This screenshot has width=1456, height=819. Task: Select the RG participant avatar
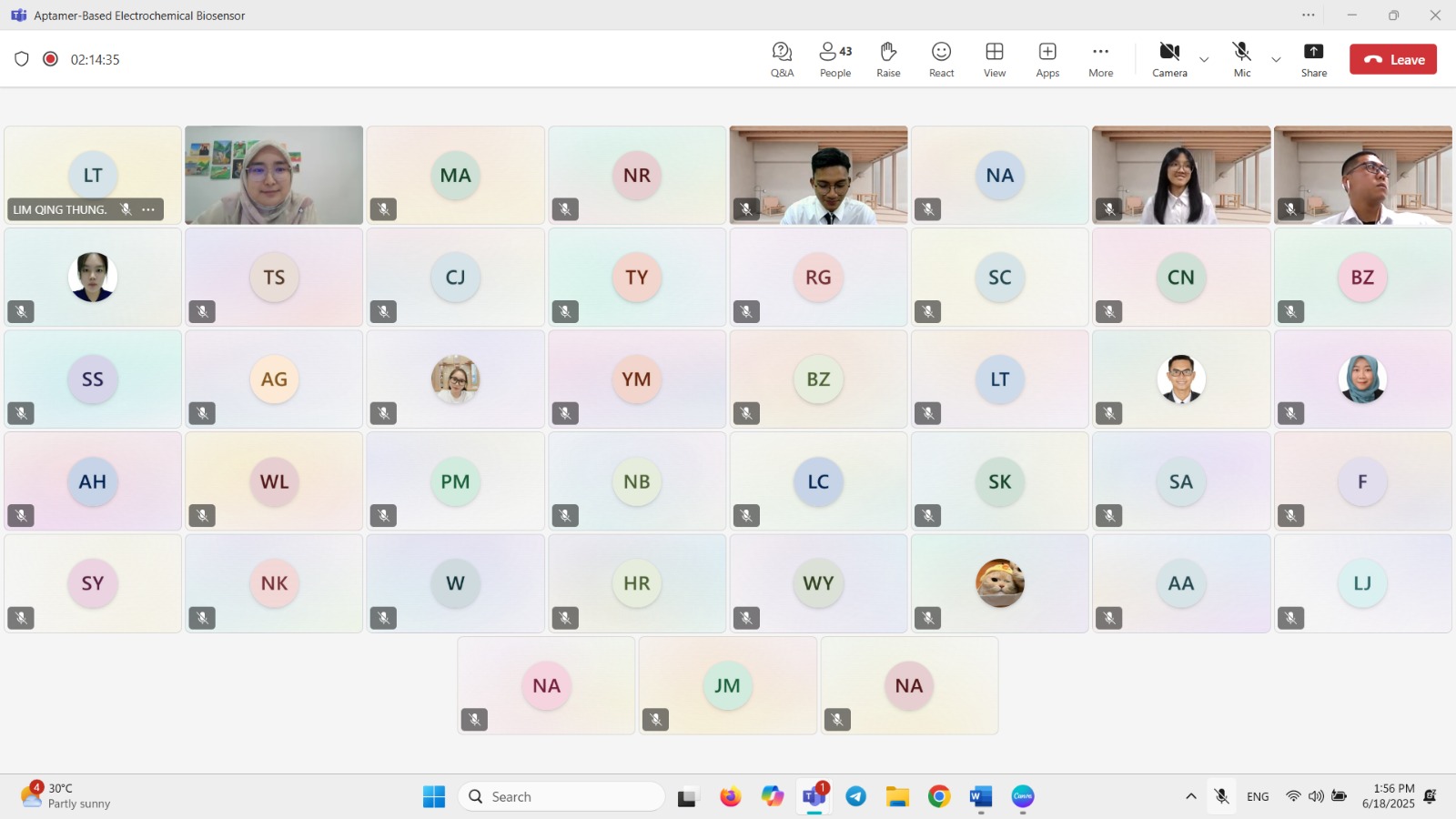(x=818, y=277)
